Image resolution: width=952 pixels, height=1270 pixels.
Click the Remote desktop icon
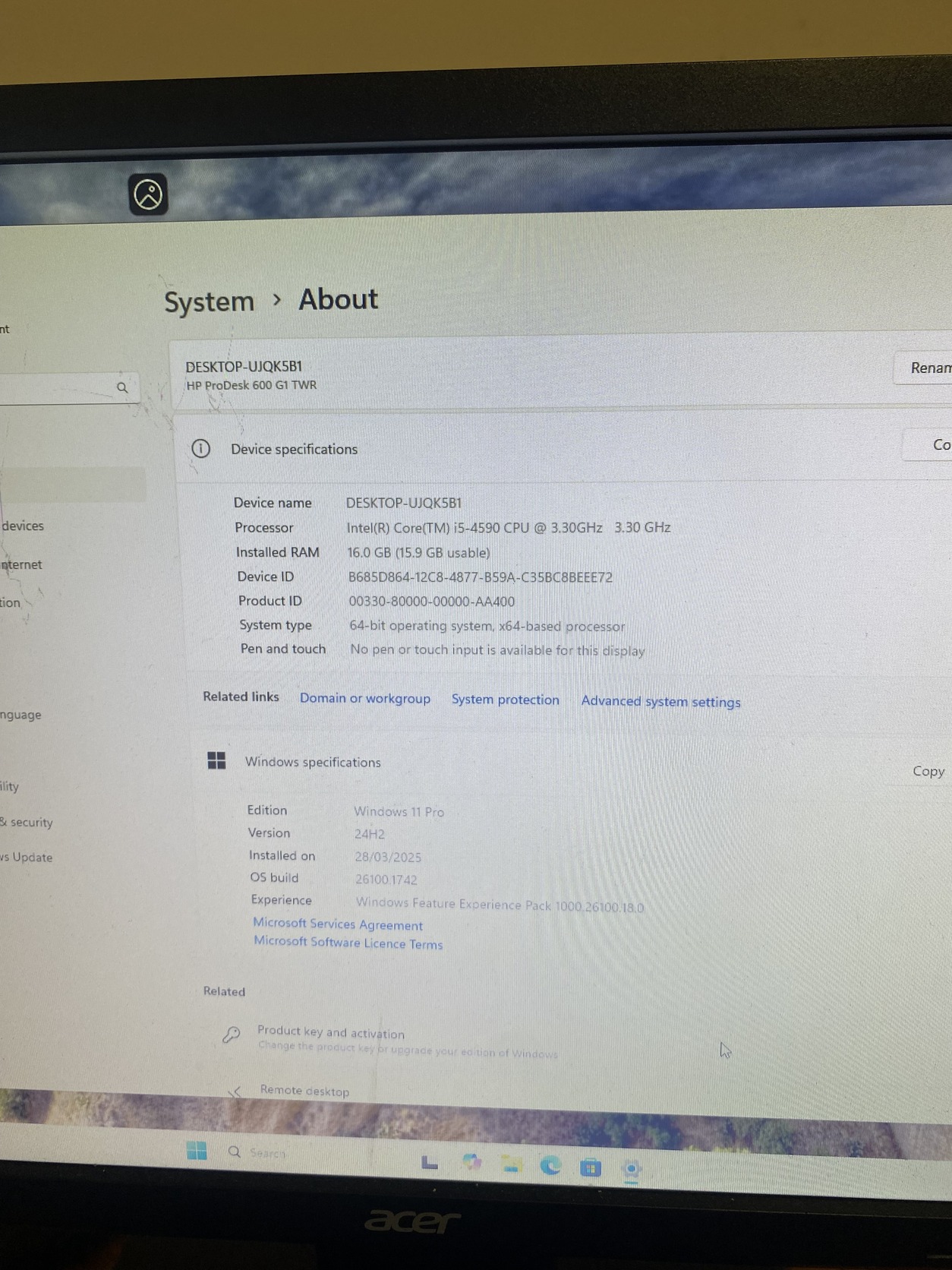235,1092
